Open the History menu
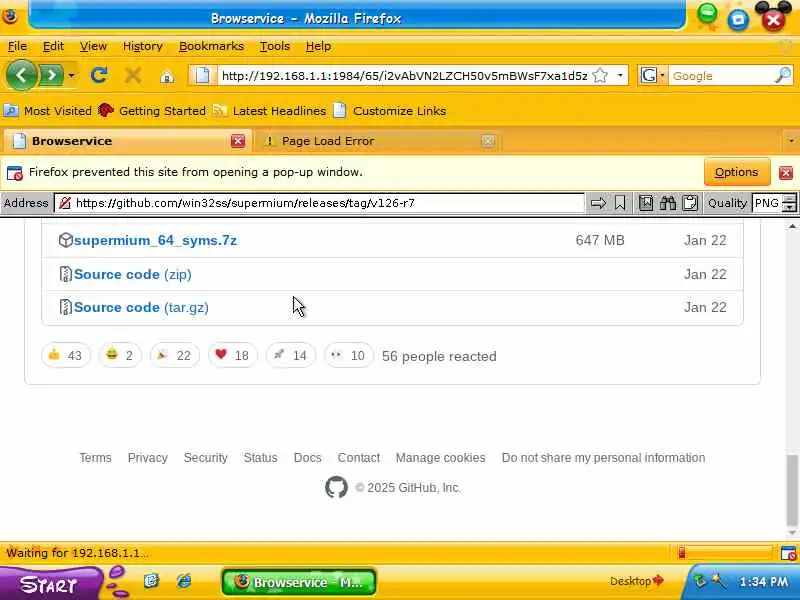Image resolution: width=800 pixels, height=600 pixels. coord(142,46)
